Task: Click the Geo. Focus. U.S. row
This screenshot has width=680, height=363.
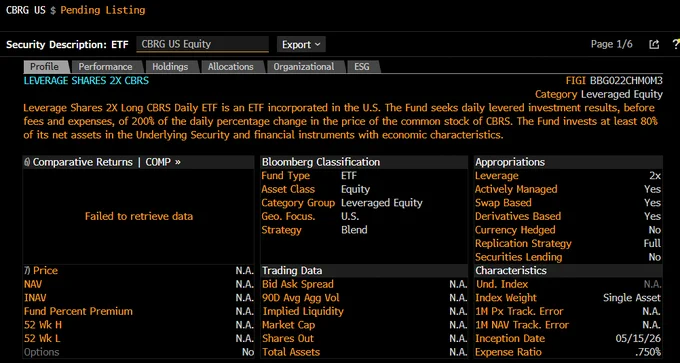Action: click(x=364, y=216)
